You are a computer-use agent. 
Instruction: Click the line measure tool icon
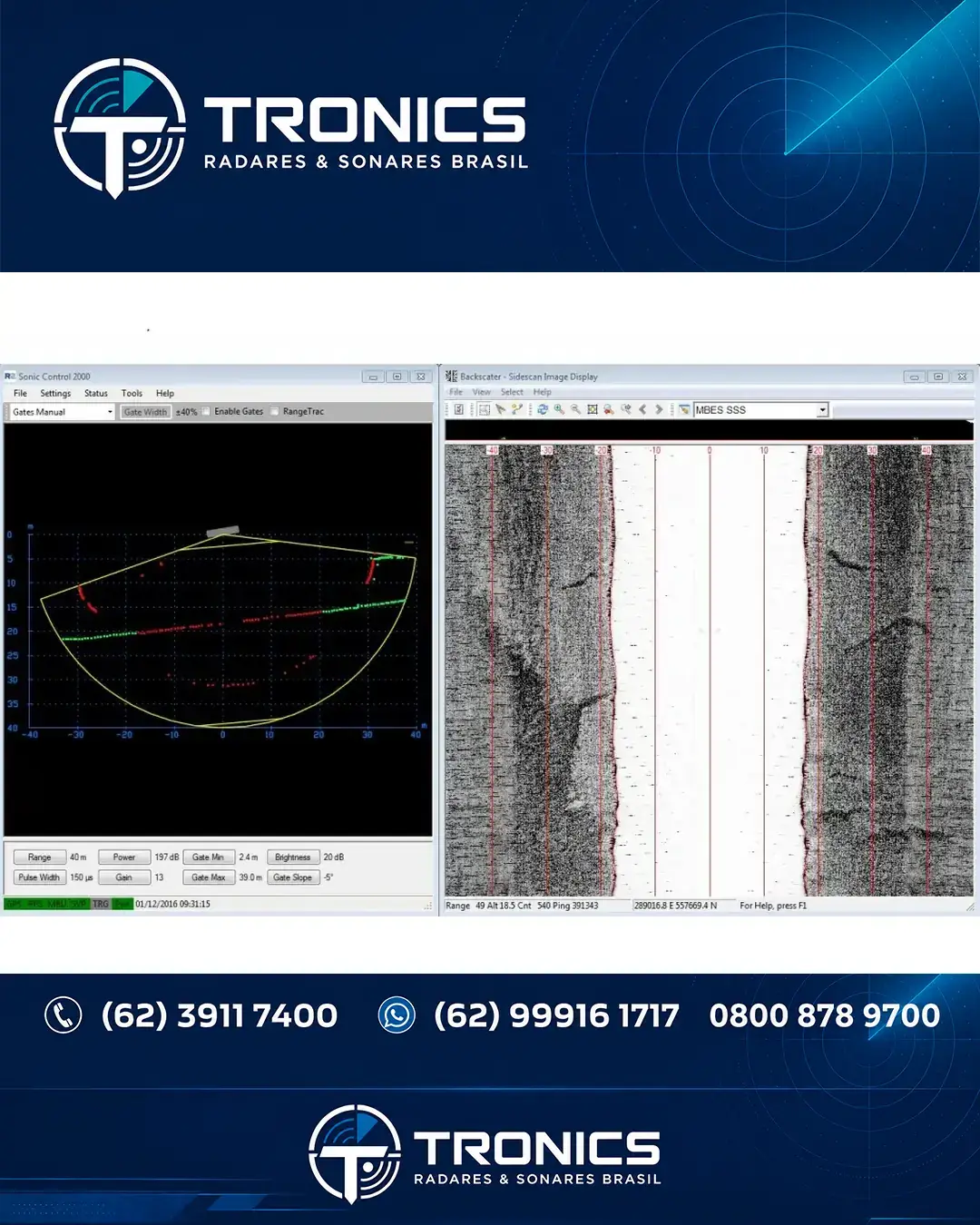[x=516, y=409]
